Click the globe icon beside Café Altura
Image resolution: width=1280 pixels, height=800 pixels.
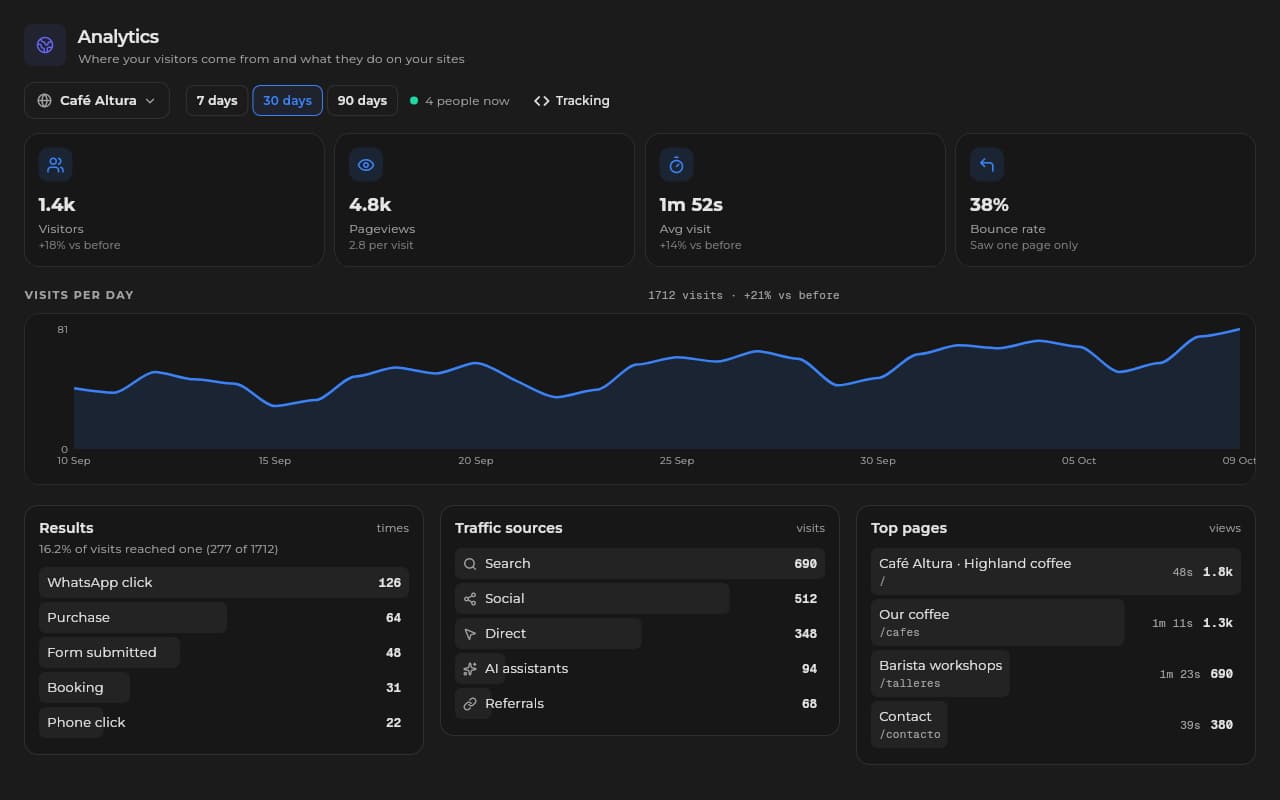point(44,100)
